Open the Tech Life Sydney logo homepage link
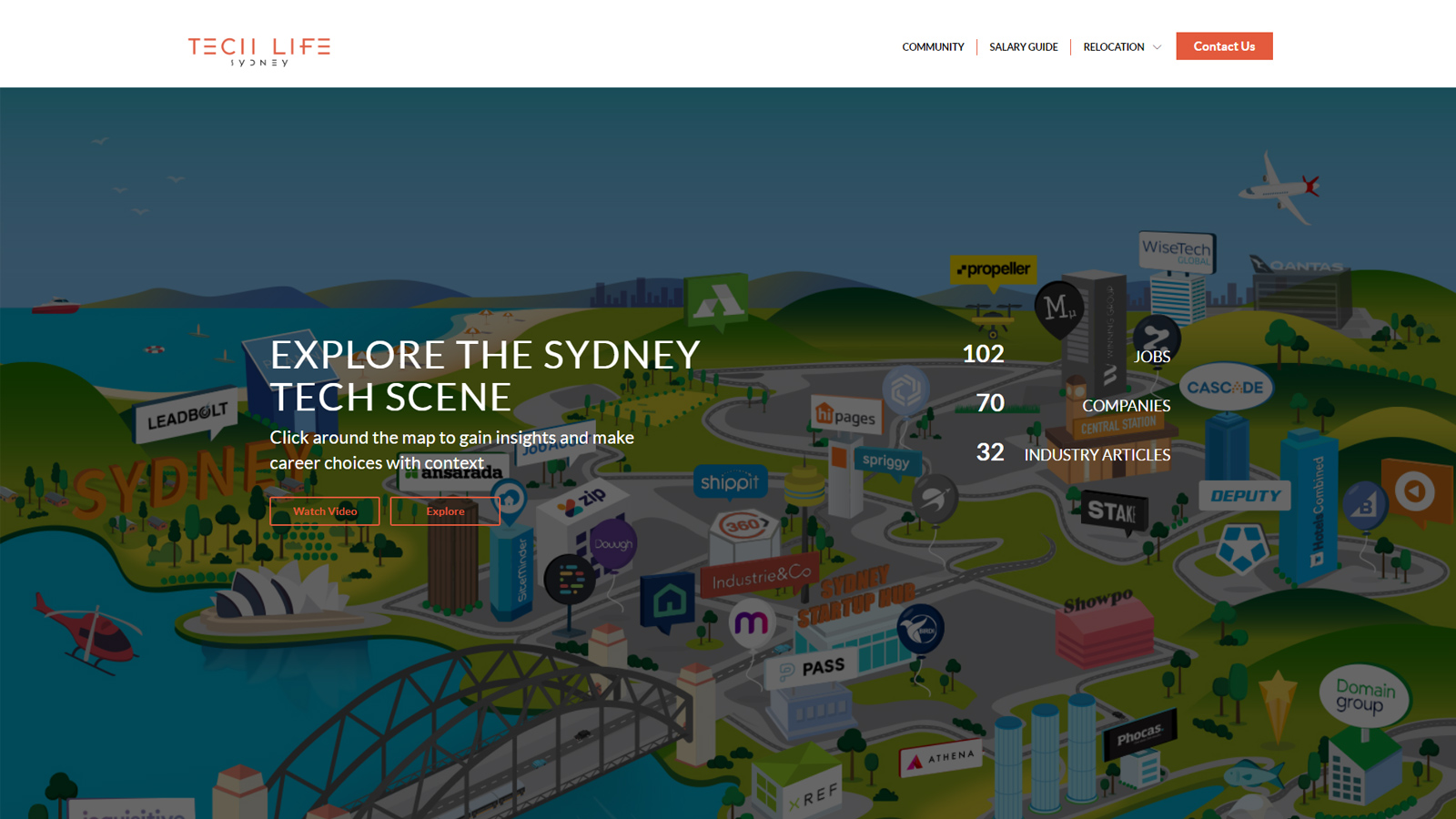Screen dimensions: 1456x819 [x=259, y=52]
